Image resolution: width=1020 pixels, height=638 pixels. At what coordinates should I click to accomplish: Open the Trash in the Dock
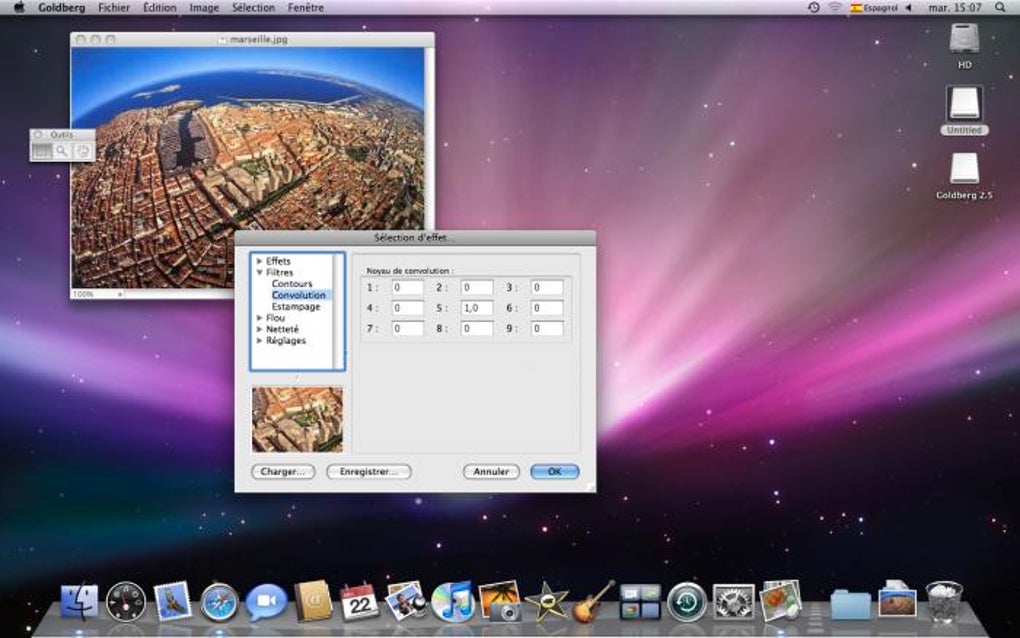[x=943, y=602]
